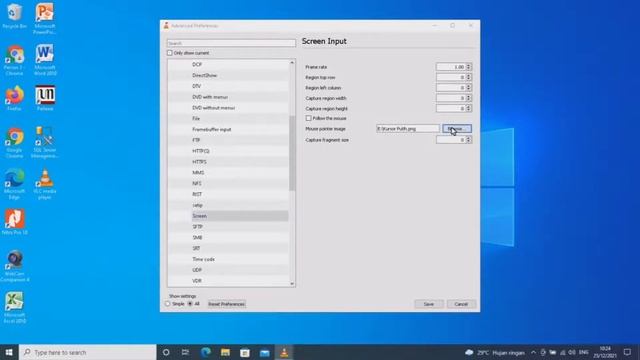Open Microsoft PowerPoint desktop shortcut
The height and width of the screenshot is (360, 640).
click(44, 18)
